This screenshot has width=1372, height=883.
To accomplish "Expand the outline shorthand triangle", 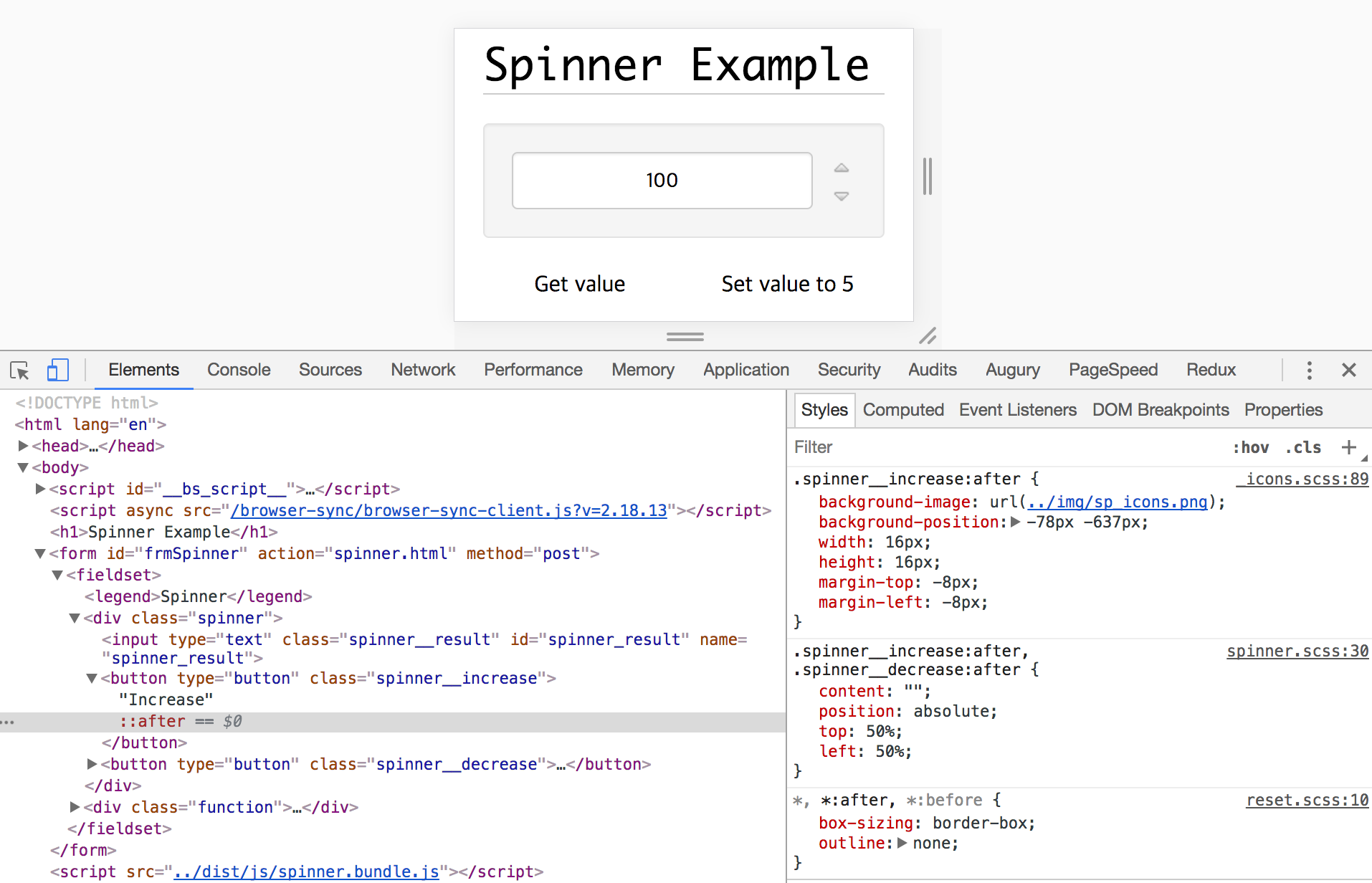I will coord(902,843).
